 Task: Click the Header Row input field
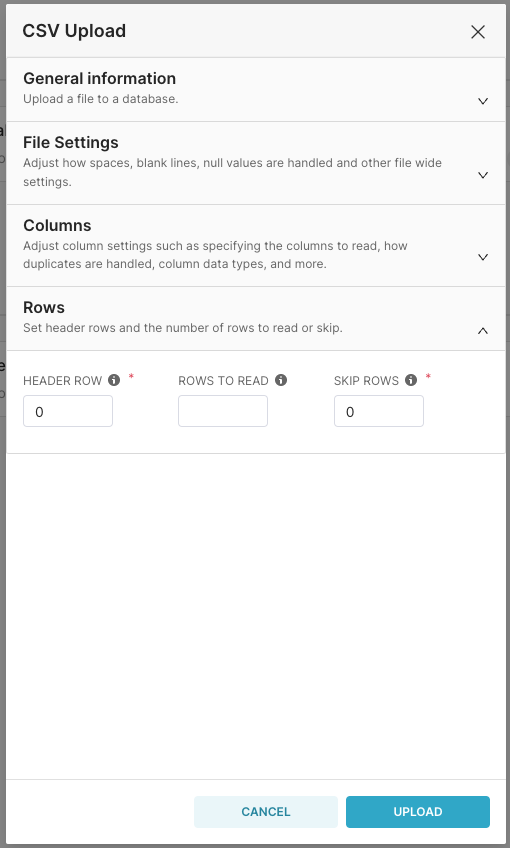pyautogui.click(x=68, y=411)
